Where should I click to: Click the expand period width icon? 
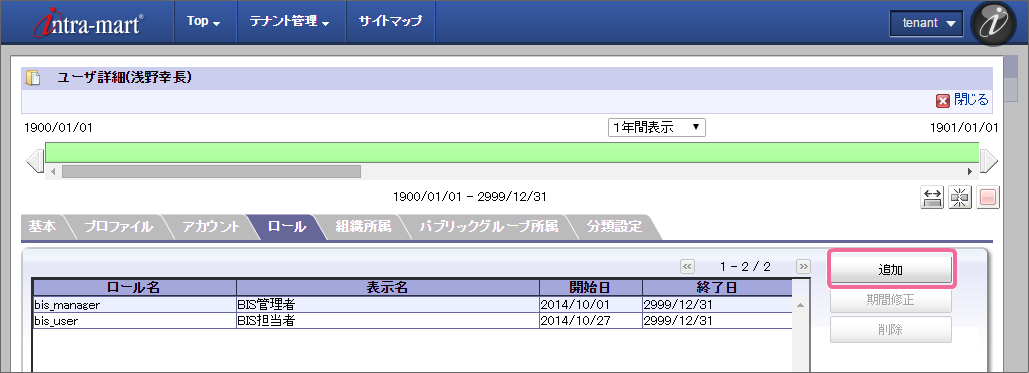(933, 198)
